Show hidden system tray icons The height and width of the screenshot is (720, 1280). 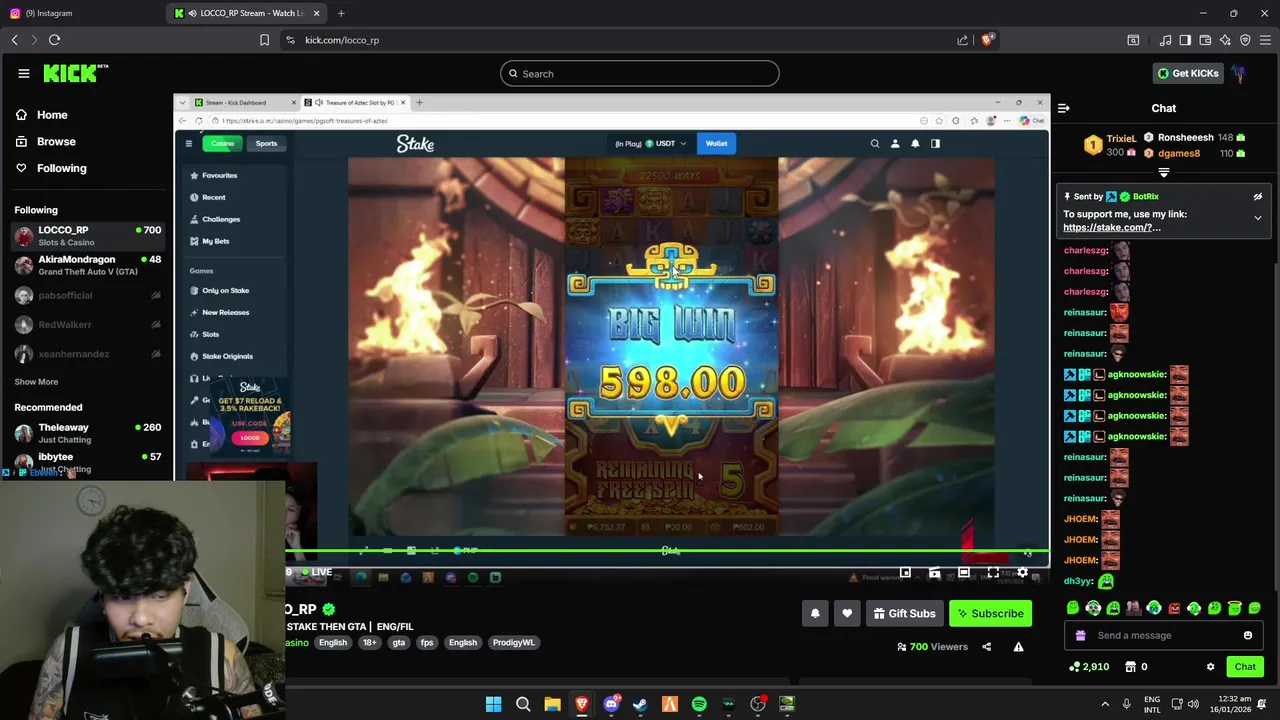(x=1105, y=705)
